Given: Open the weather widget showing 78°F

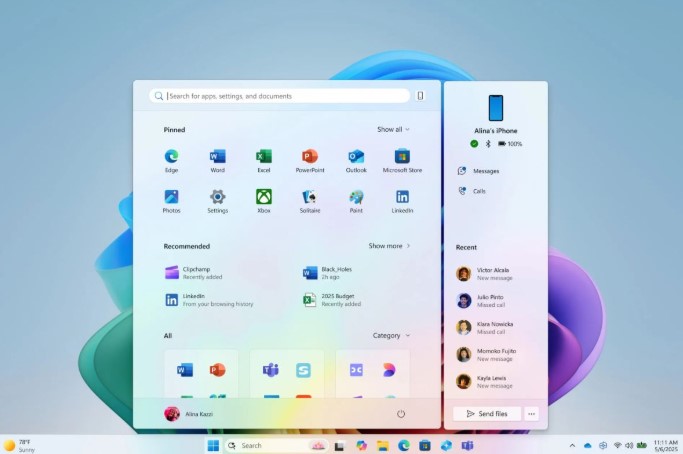Looking at the screenshot, I should (19, 445).
